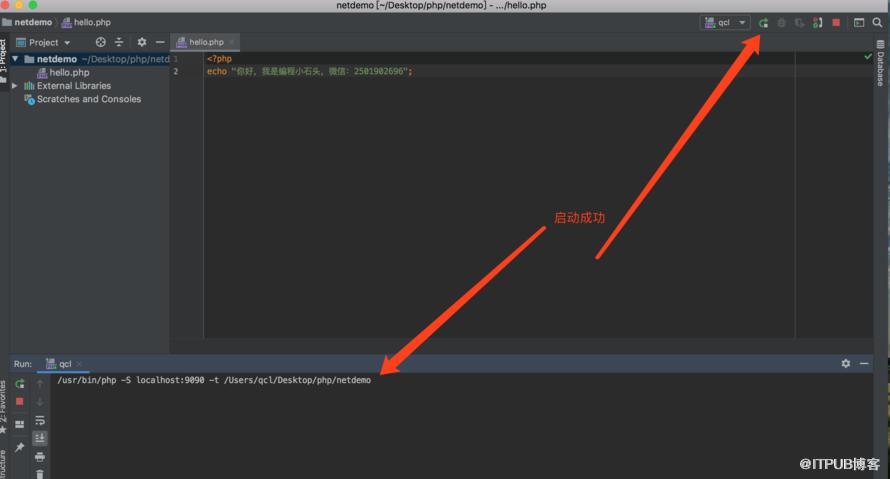Screen dimensions: 890x479
Task: Click the Rerun icon in the main toolbar
Action: [763, 23]
